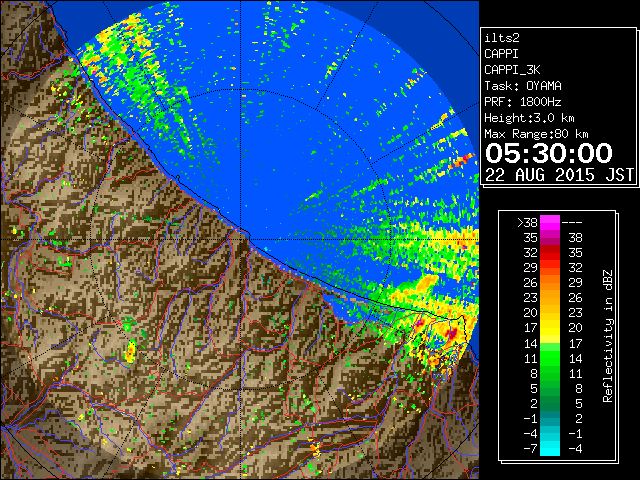Image resolution: width=640 pixels, height=480 pixels.
Task: Click the yellow echo cluster over western mountains
Action: 131,352
